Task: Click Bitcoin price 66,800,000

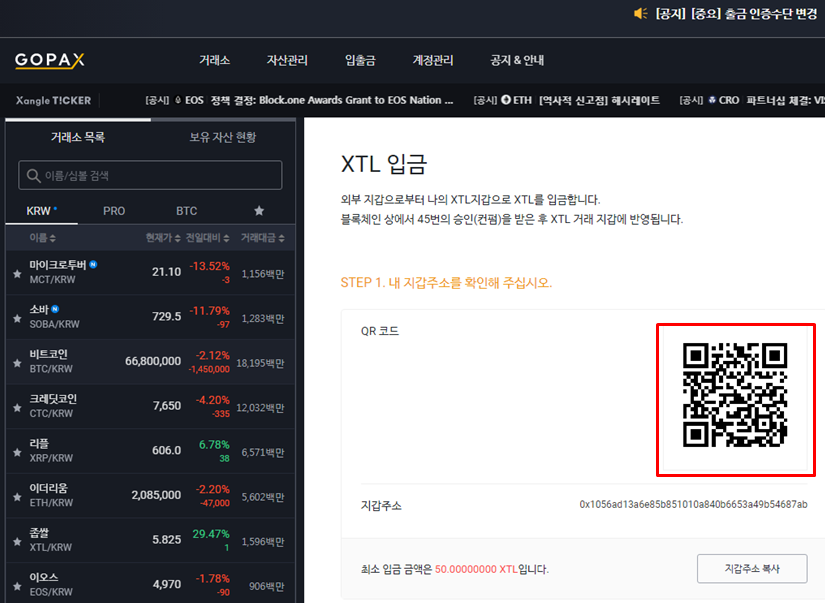Action: [153, 361]
